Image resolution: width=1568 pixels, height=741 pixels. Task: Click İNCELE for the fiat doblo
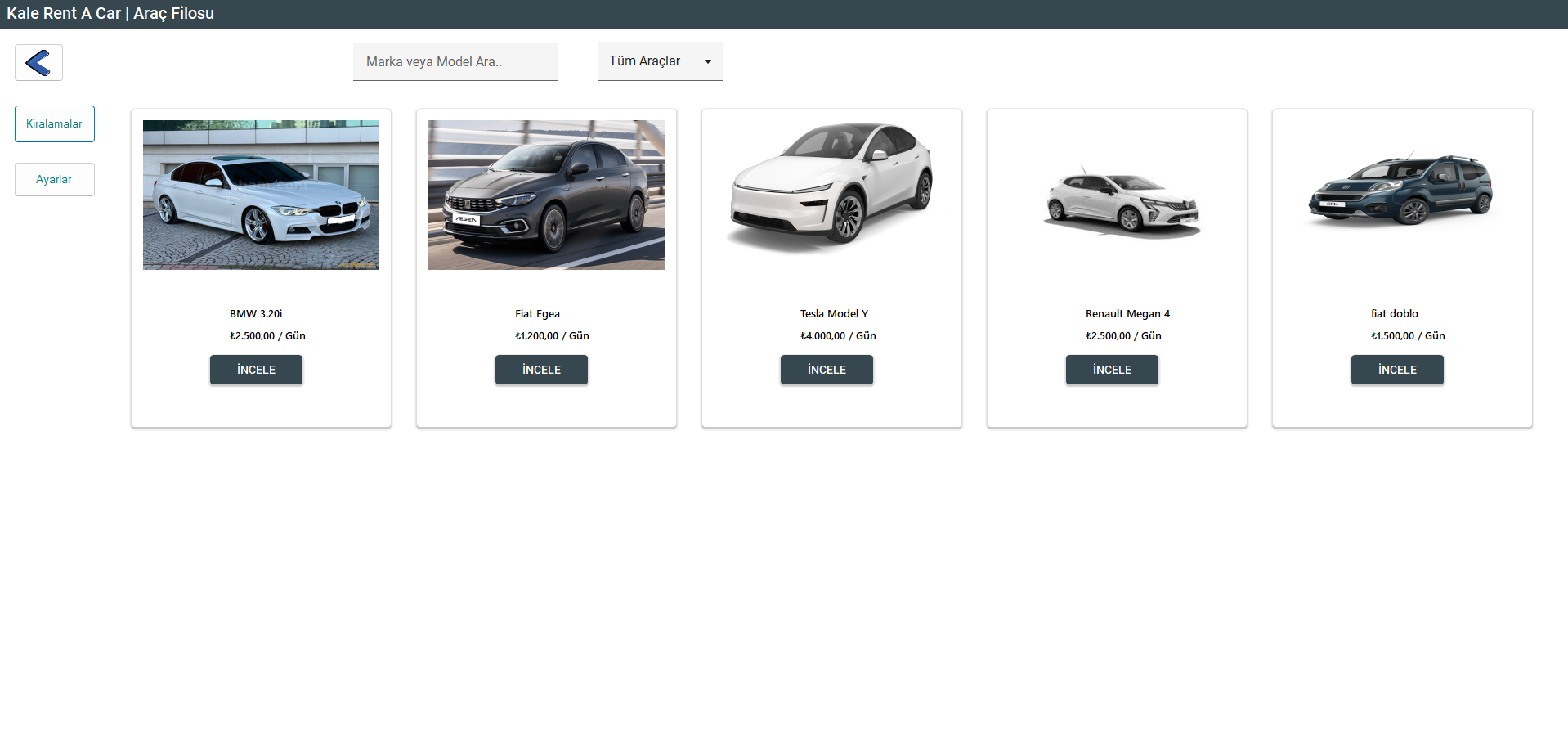pos(1397,370)
